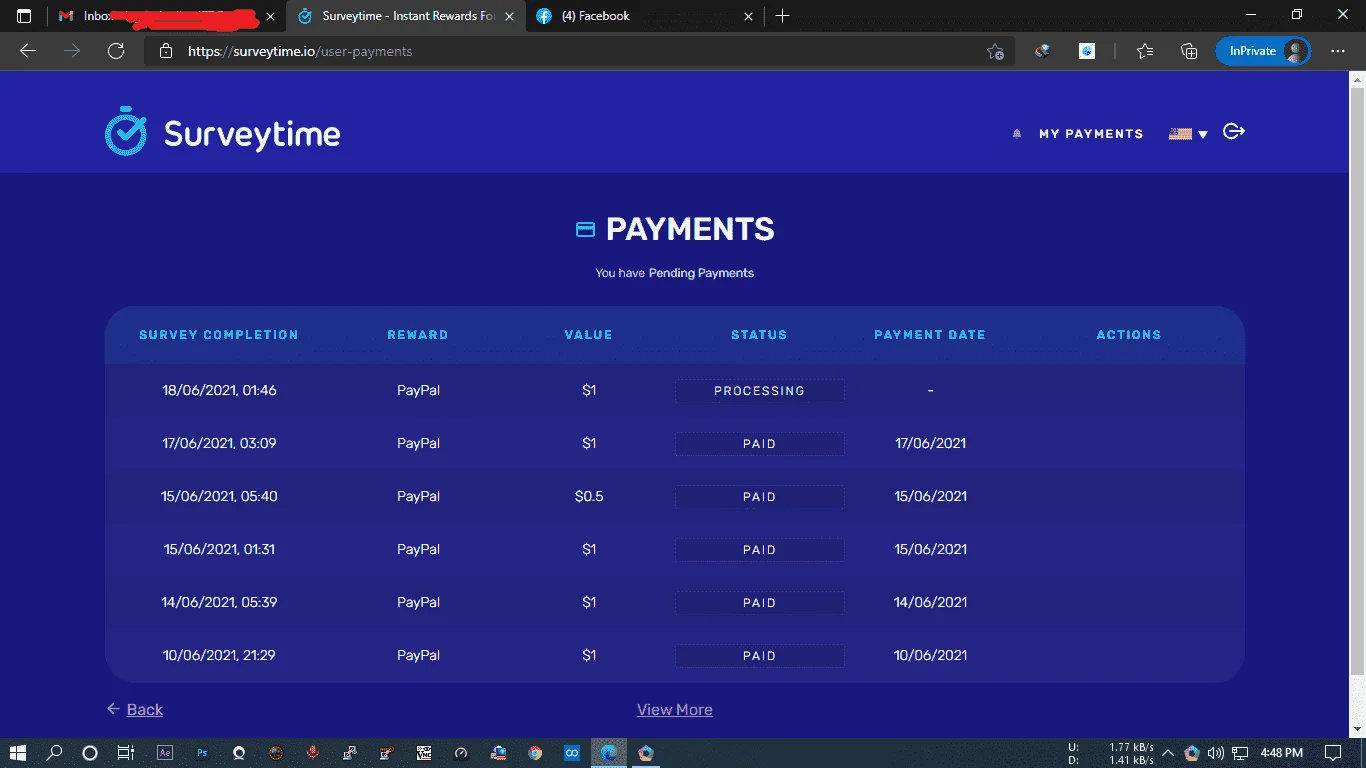
Task: Click the volume speaker tray icon
Action: (1216, 752)
